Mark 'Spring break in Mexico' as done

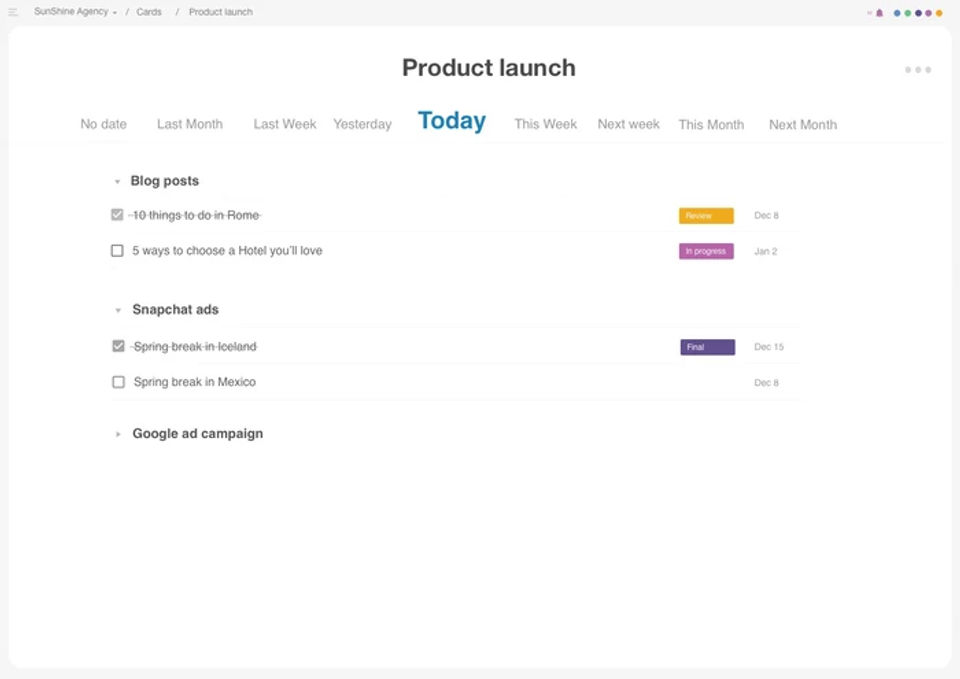click(x=118, y=382)
